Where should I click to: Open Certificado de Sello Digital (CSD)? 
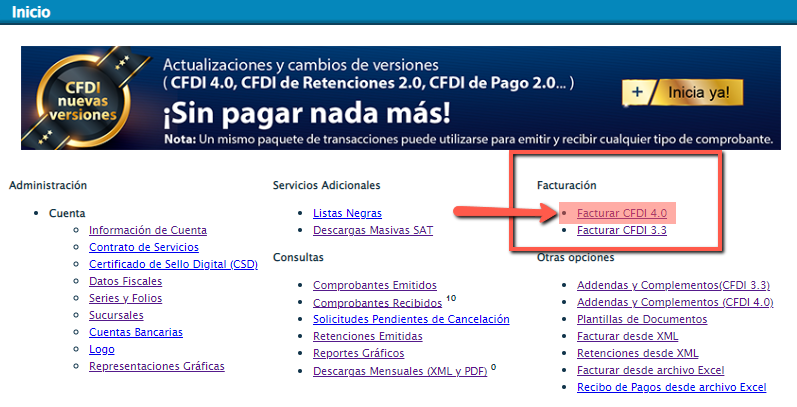tap(173, 264)
